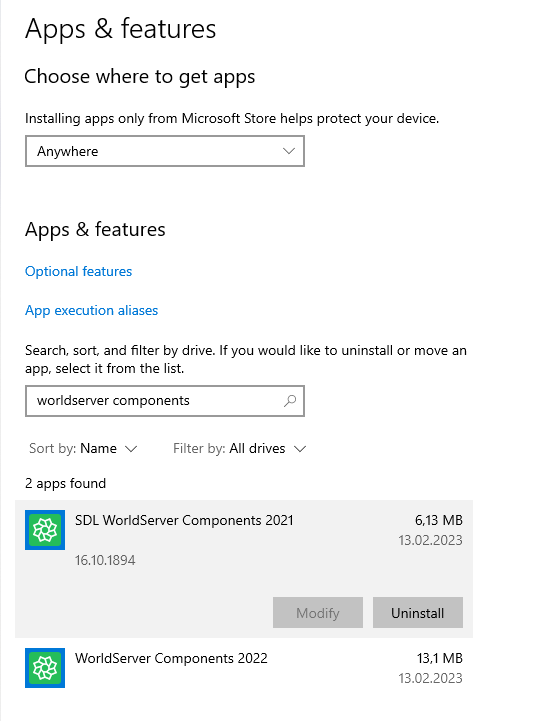Open the App execution aliases link
This screenshot has height=721, width=546.
point(92,310)
